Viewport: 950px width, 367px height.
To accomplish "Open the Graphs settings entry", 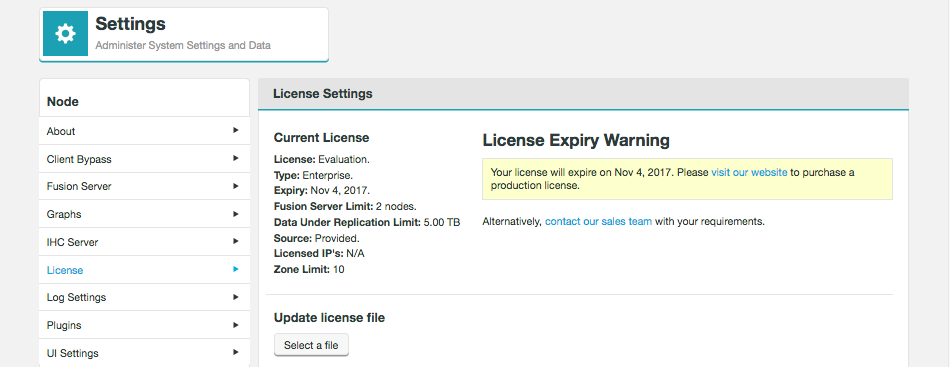I will tap(144, 214).
